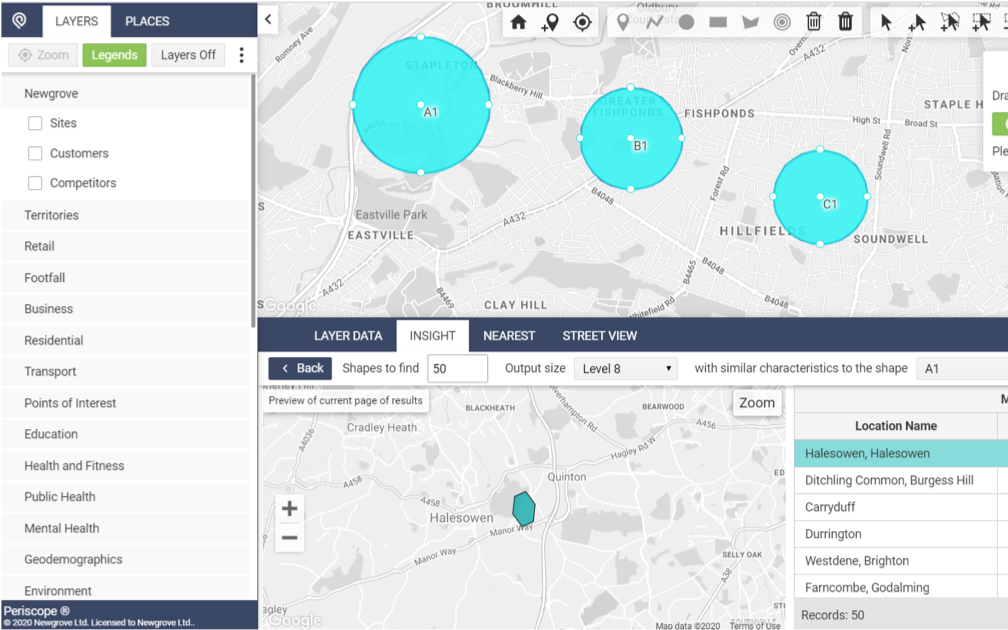Select the A1 circle shape on map
Viewport: 1008px width, 630px height.
(x=421, y=105)
